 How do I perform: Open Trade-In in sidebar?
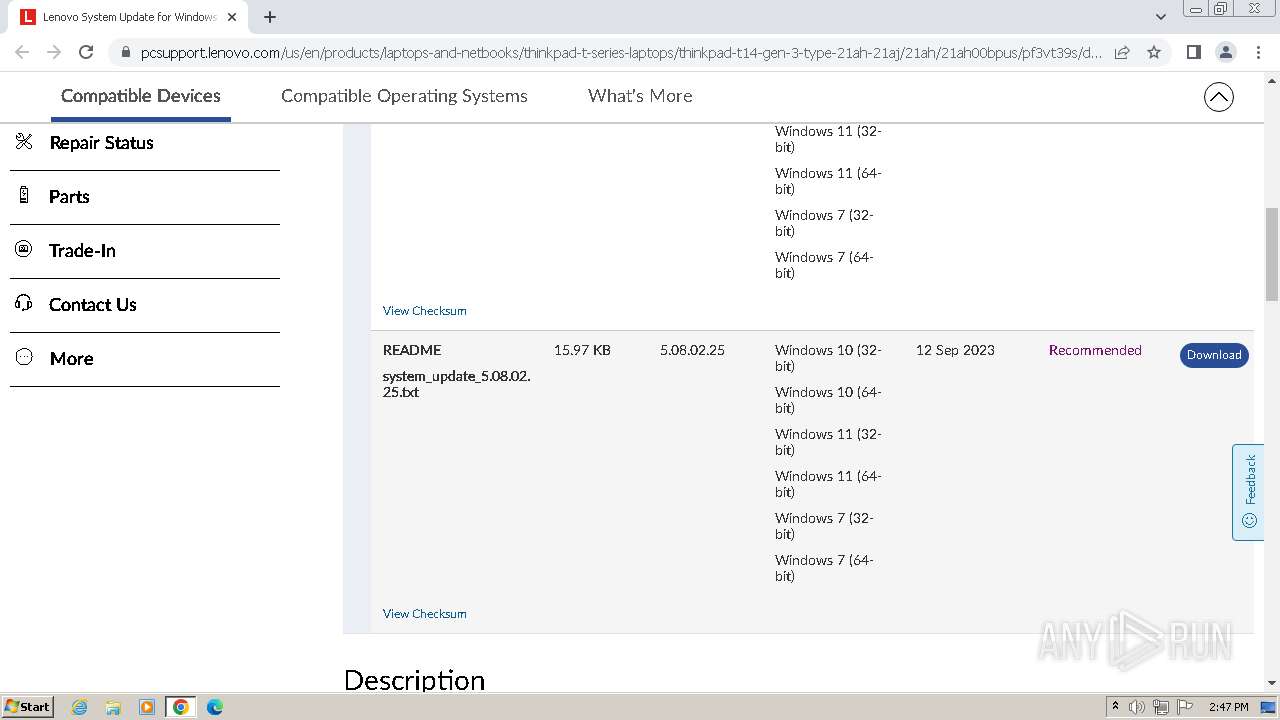[82, 250]
